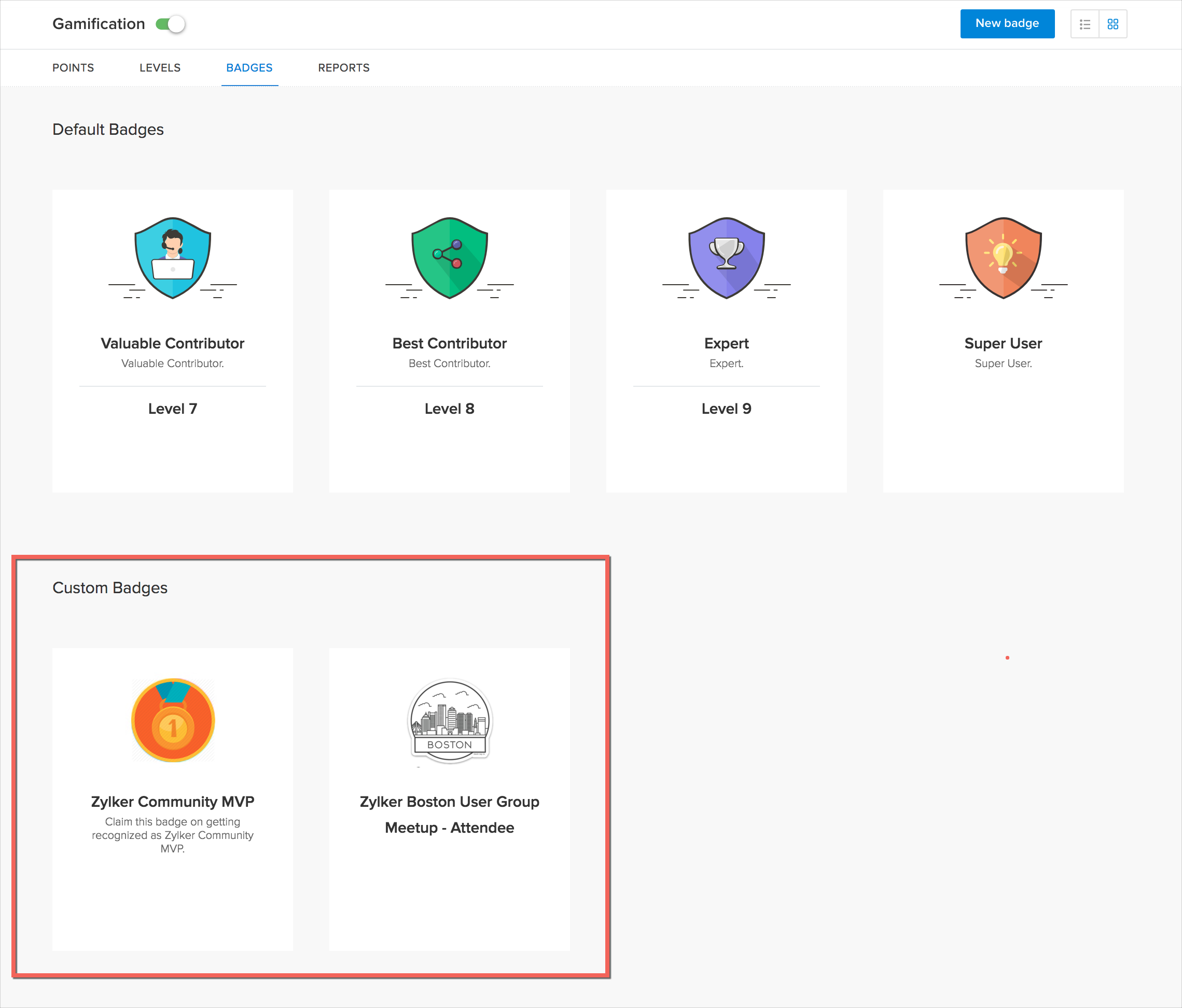Switch to grid view icon
The image size is (1182, 1008).
coord(1113,24)
